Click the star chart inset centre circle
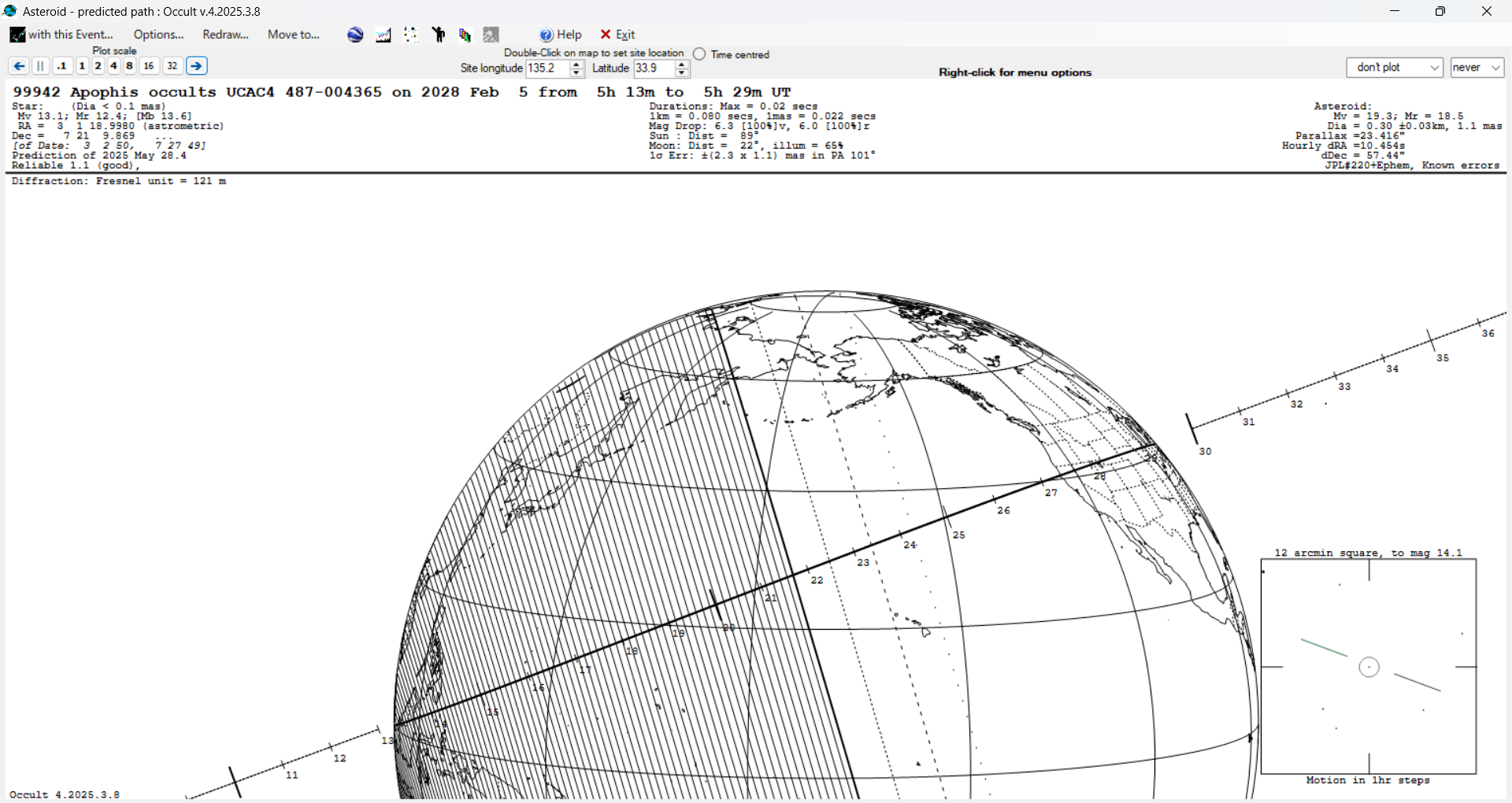 point(1369,668)
